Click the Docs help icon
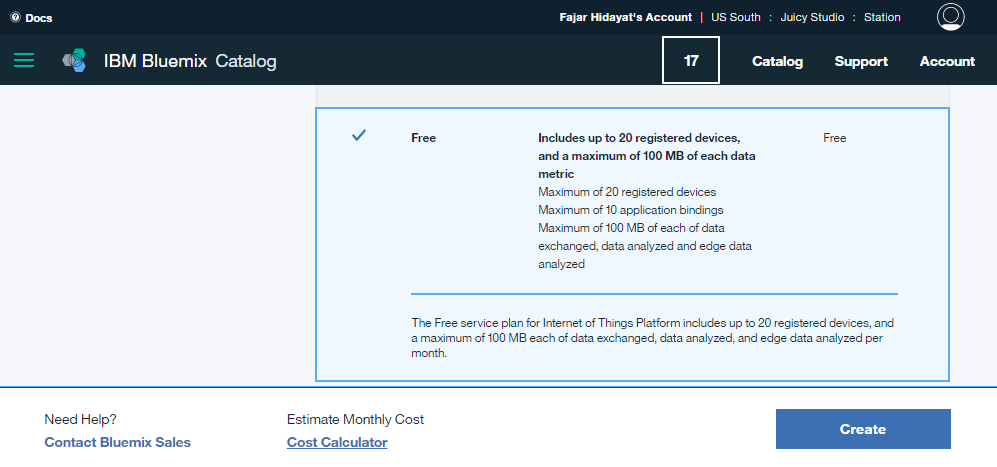The height and width of the screenshot is (467, 997). click(x=15, y=18)
